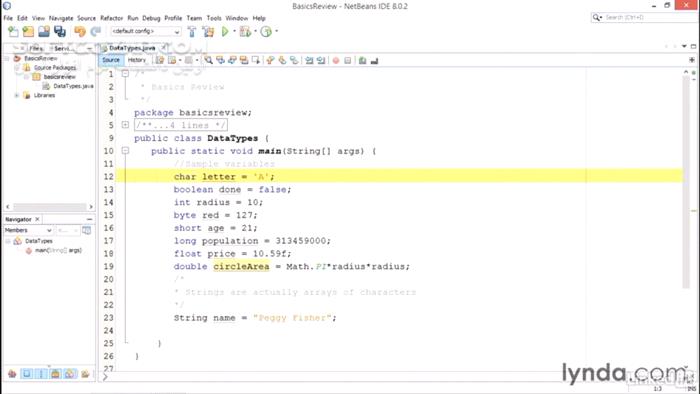The image size is (700, 394).
Task: Click the Build Project hammer icon
Action: [x=192, y=32]
